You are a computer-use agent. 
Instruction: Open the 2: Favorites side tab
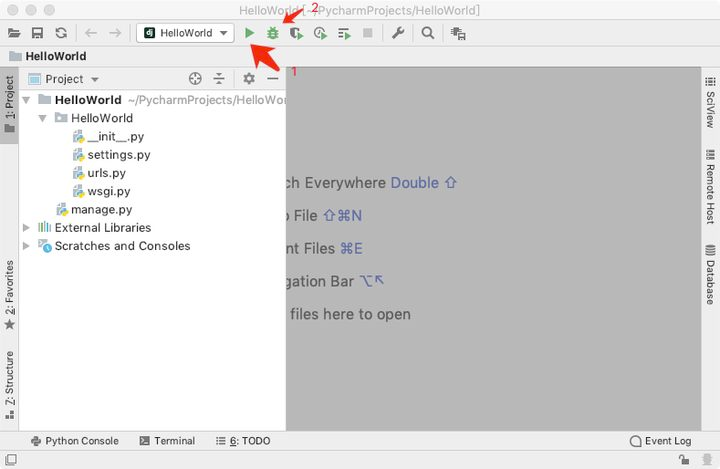click(9, 294)
